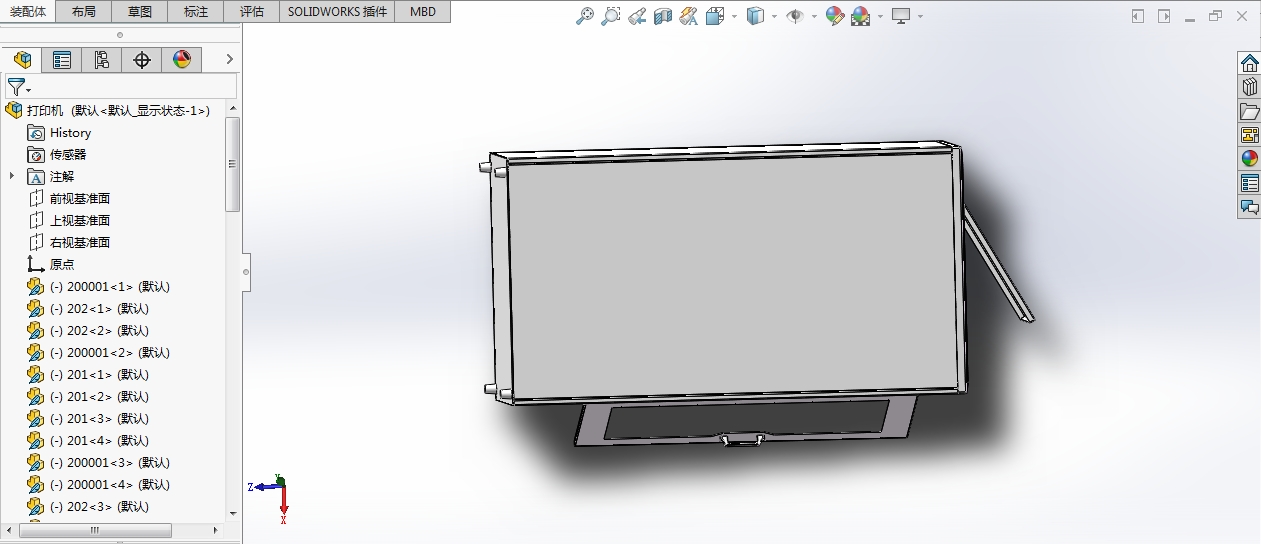
Task: Open the Dynamic Annotation Views icon
Action: [688, 16]
